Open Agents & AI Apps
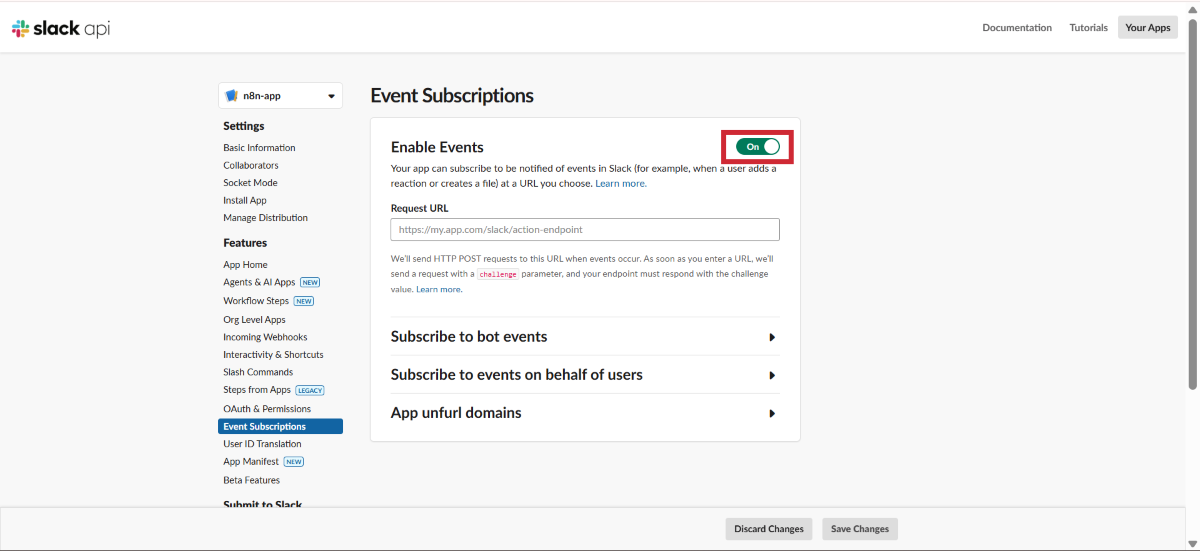Viewport: 1200px width, 551px height. click(259, 283)
